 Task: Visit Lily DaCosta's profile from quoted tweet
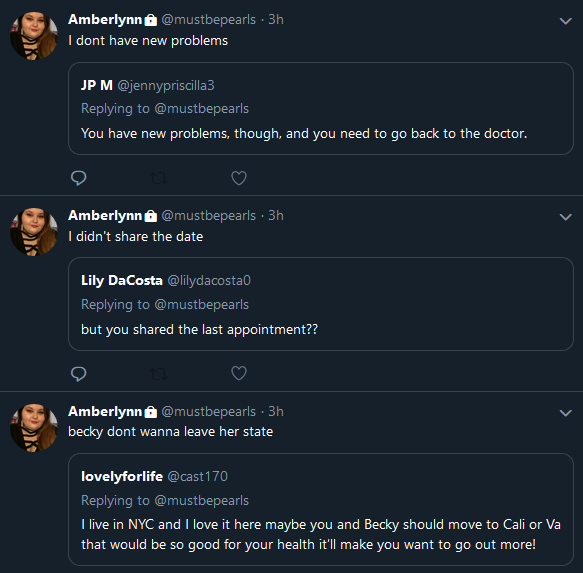point(122,280)
